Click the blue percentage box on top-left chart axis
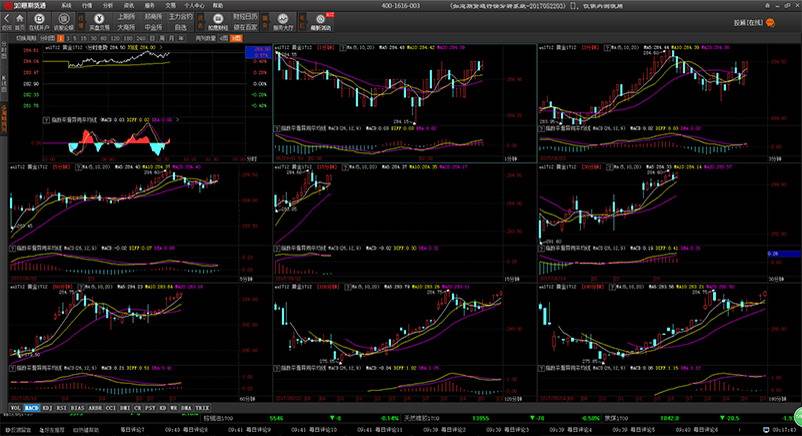The image size is (802, 436). pos(259,52)
